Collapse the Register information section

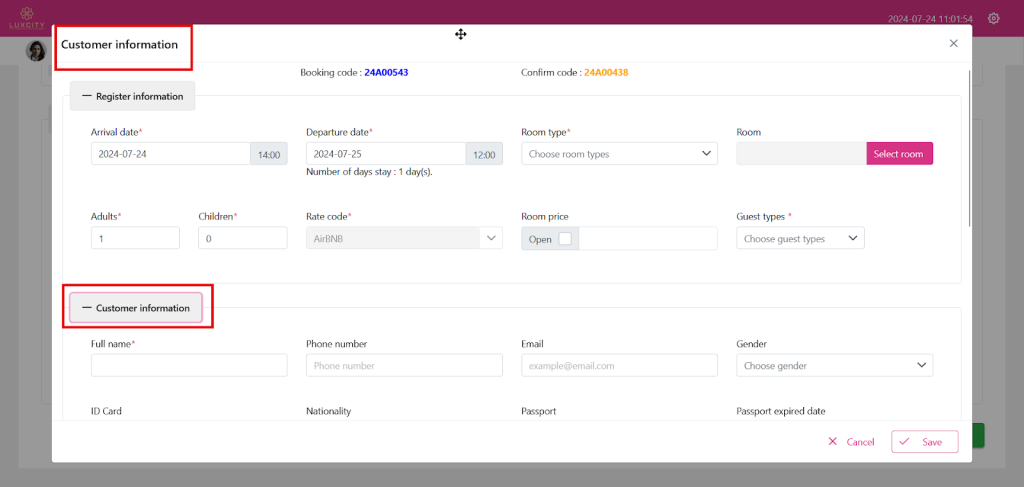[133, 96]
